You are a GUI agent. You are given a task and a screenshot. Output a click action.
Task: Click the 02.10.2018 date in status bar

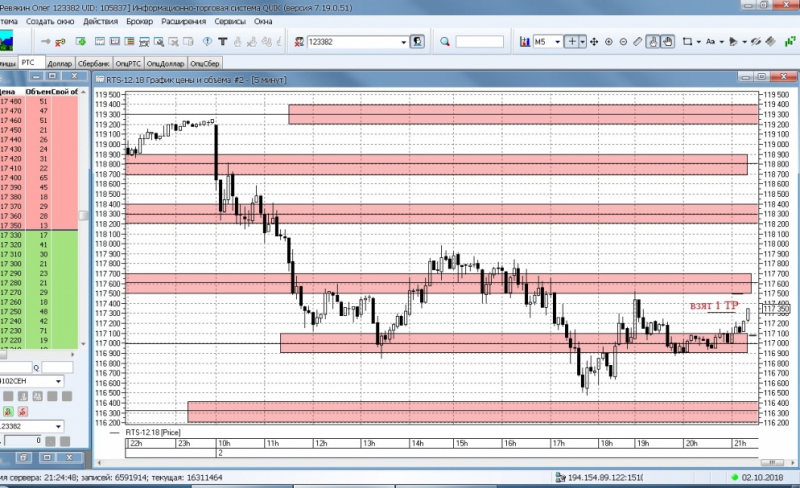click(x=762, y=478)
